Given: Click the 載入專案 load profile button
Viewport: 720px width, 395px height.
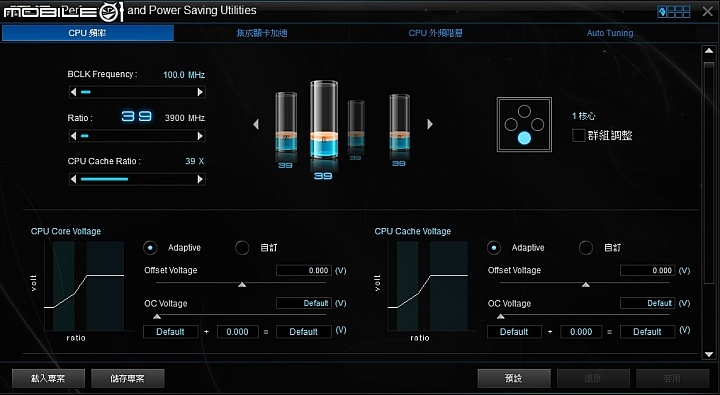Looking at the screenshot, I should tap(48, 378).
